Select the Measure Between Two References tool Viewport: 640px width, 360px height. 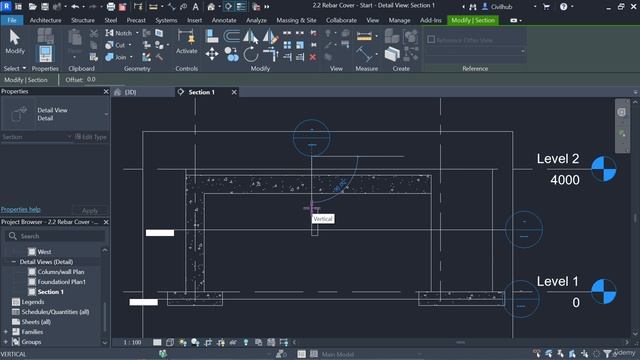(x=364, y=36)
